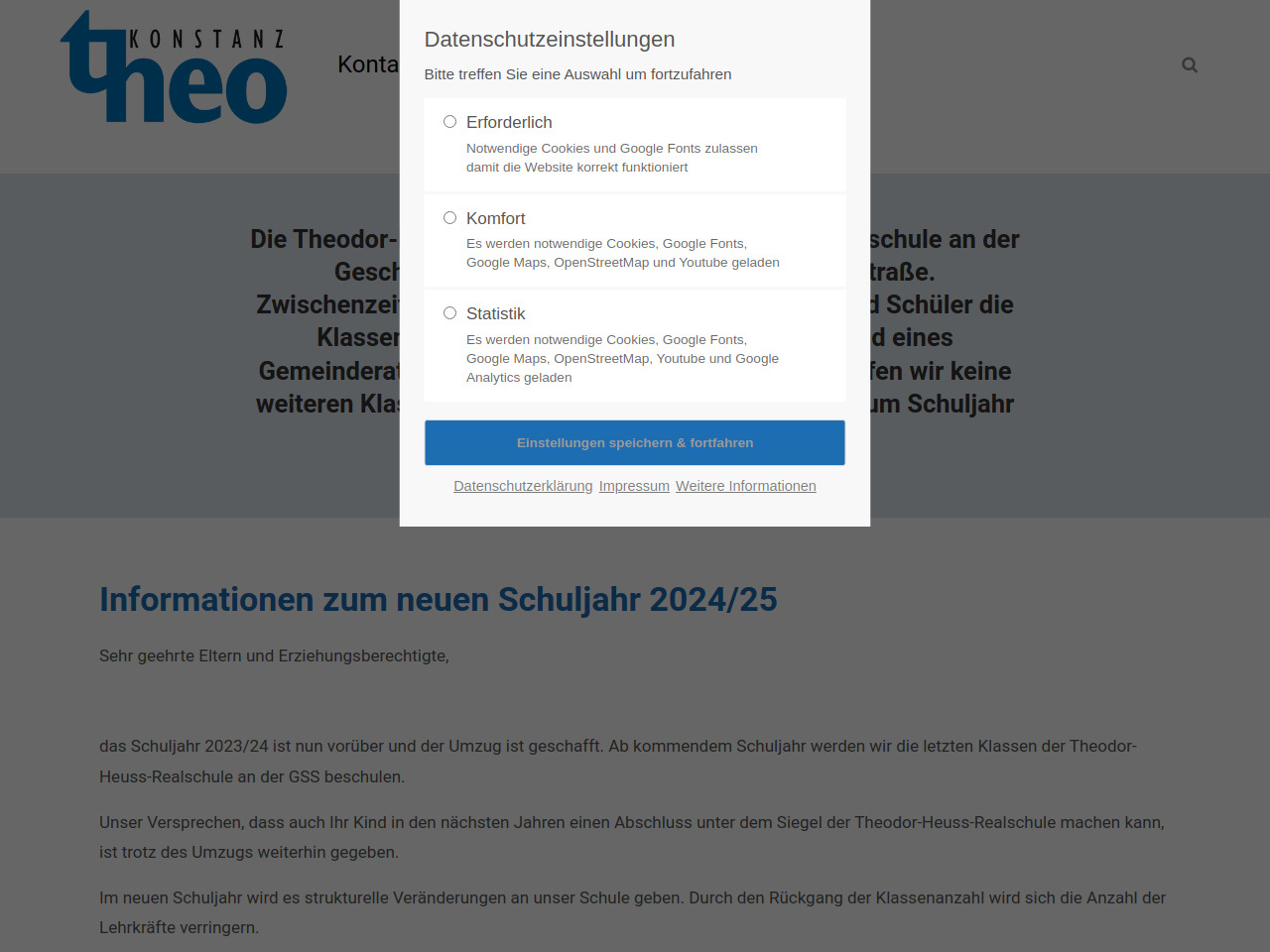The height and width of the screenshot is (952, 1270).
Task: Open the Datenschutzerklärung link
Action: 523,486
